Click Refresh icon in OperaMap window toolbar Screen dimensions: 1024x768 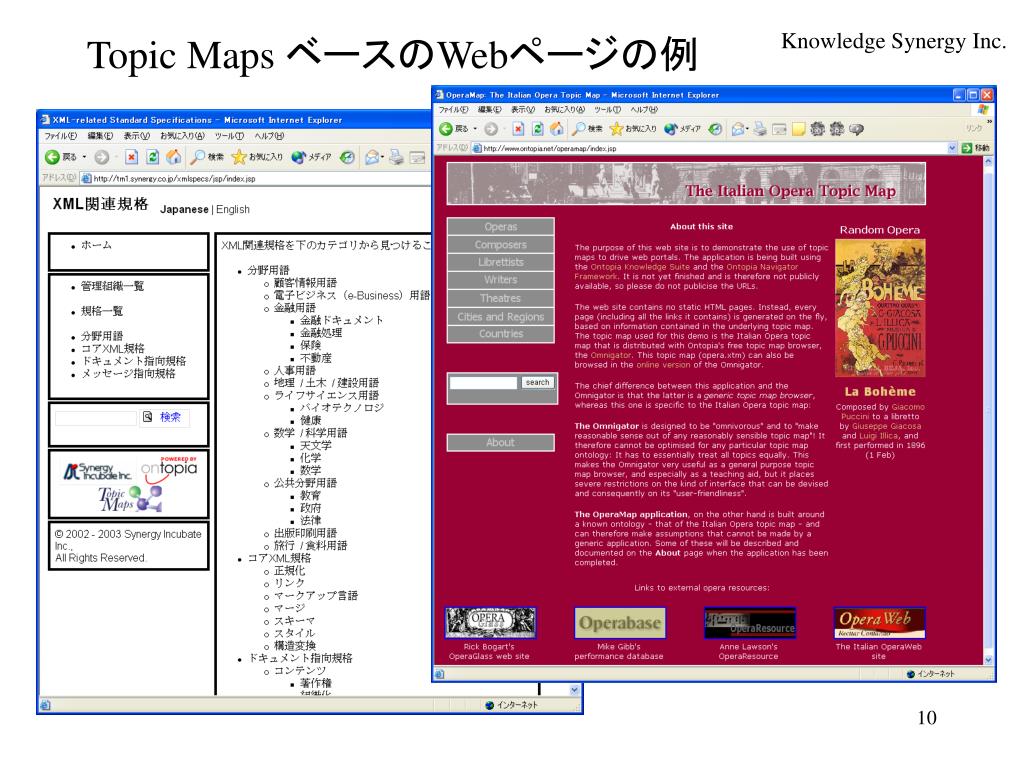(537, 129)
